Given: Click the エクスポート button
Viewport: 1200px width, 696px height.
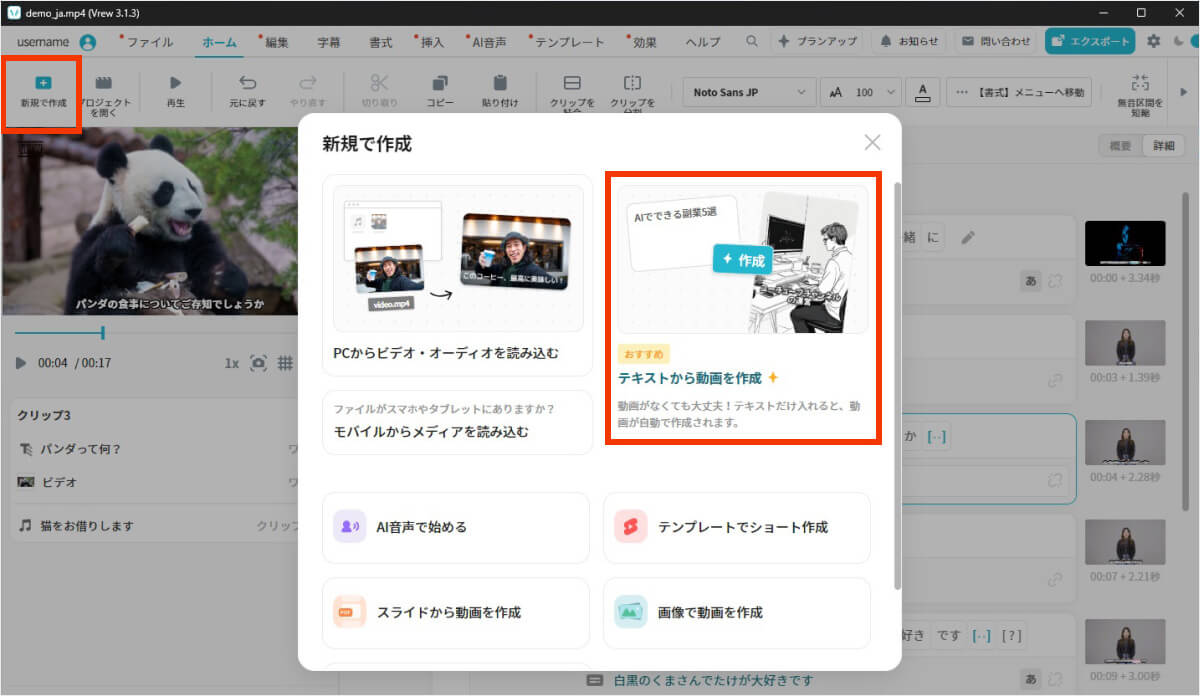Looking at the screenshot, I should (1090, 41).
